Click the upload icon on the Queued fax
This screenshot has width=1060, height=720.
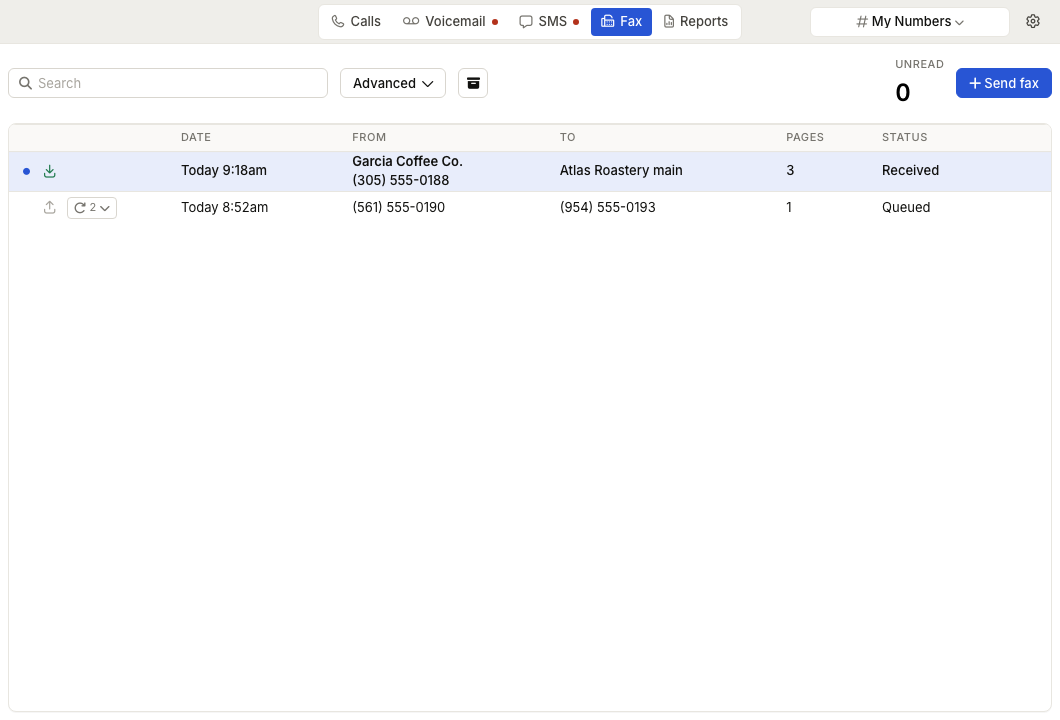point(49,208)
